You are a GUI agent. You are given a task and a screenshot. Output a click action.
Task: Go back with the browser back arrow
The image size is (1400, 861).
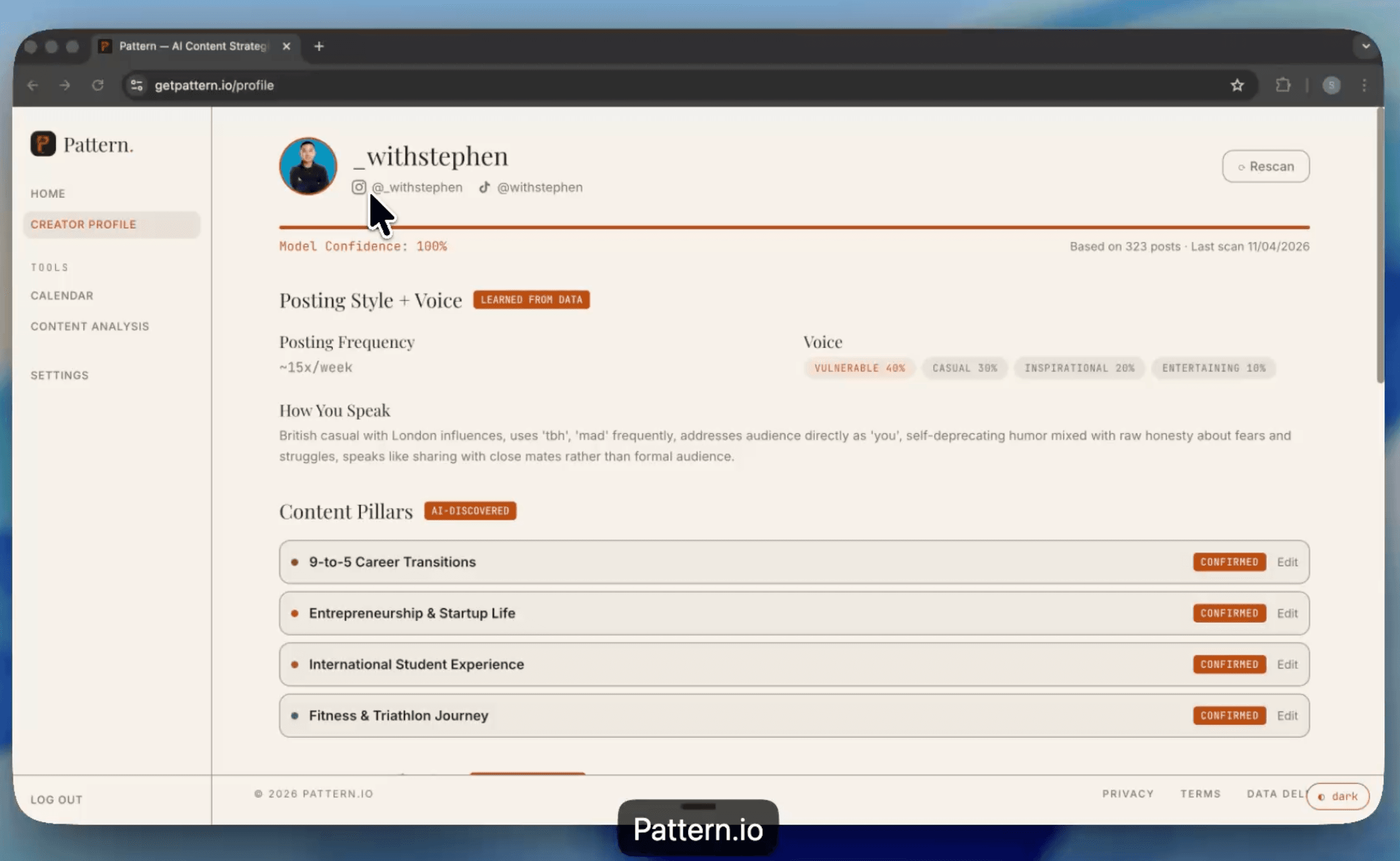33,85
